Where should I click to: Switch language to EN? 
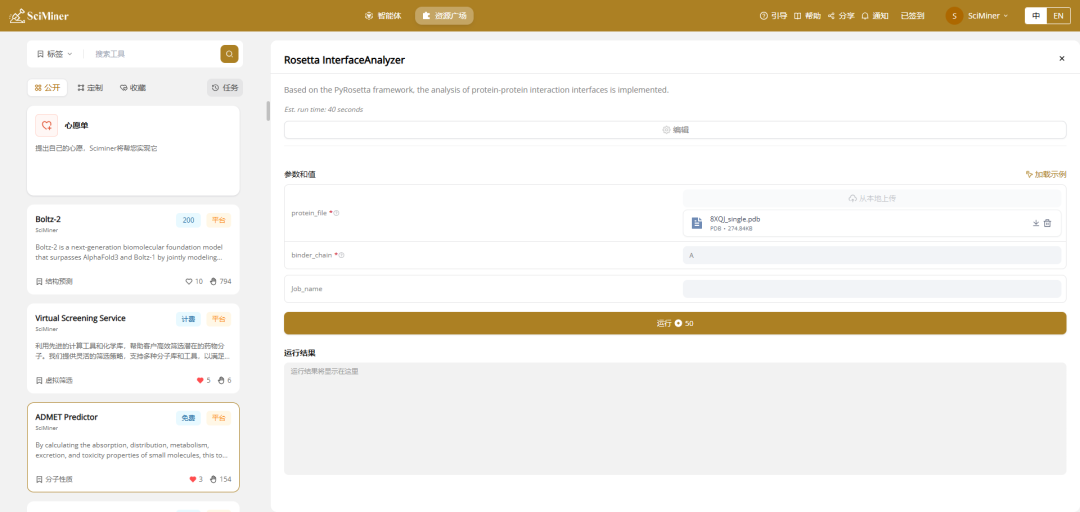pyautogui.click(x=1058, y=16)
